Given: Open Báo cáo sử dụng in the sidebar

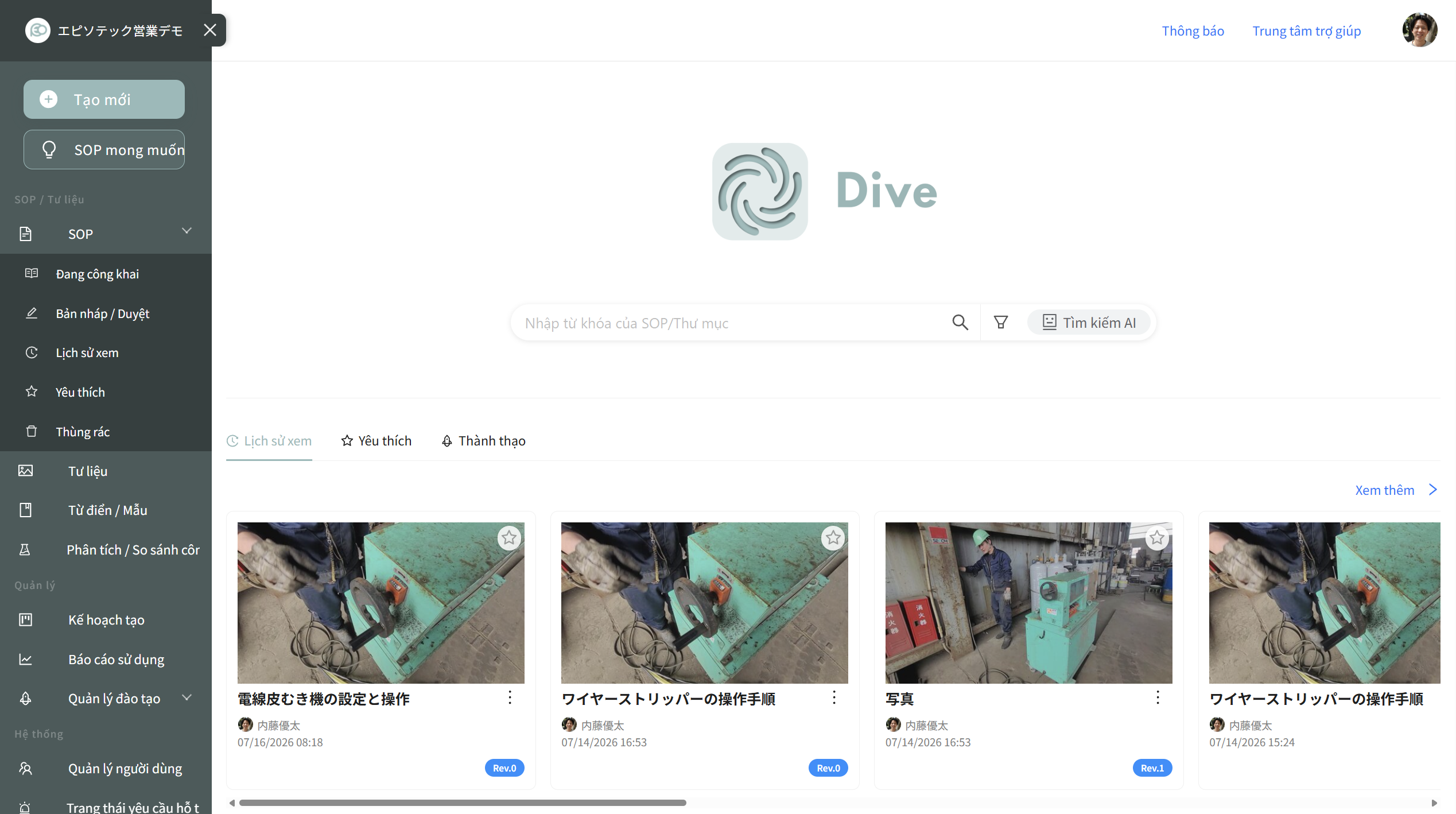Looking at the screenshot, I should coord(106,660).
